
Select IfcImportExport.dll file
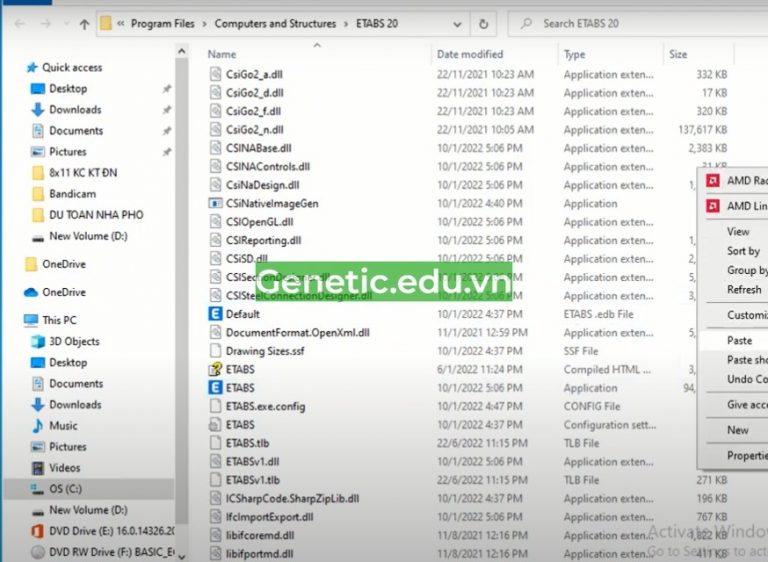tap(269, 517)
